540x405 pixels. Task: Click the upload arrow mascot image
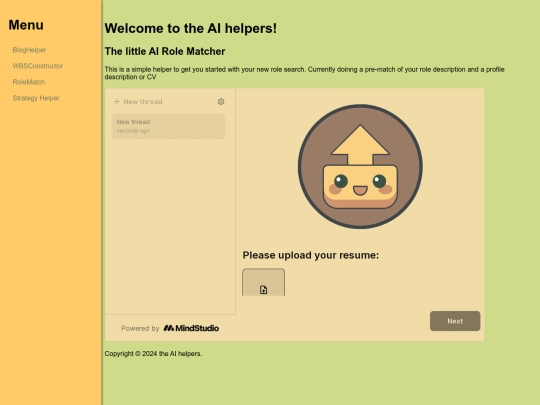pos(360,166)
